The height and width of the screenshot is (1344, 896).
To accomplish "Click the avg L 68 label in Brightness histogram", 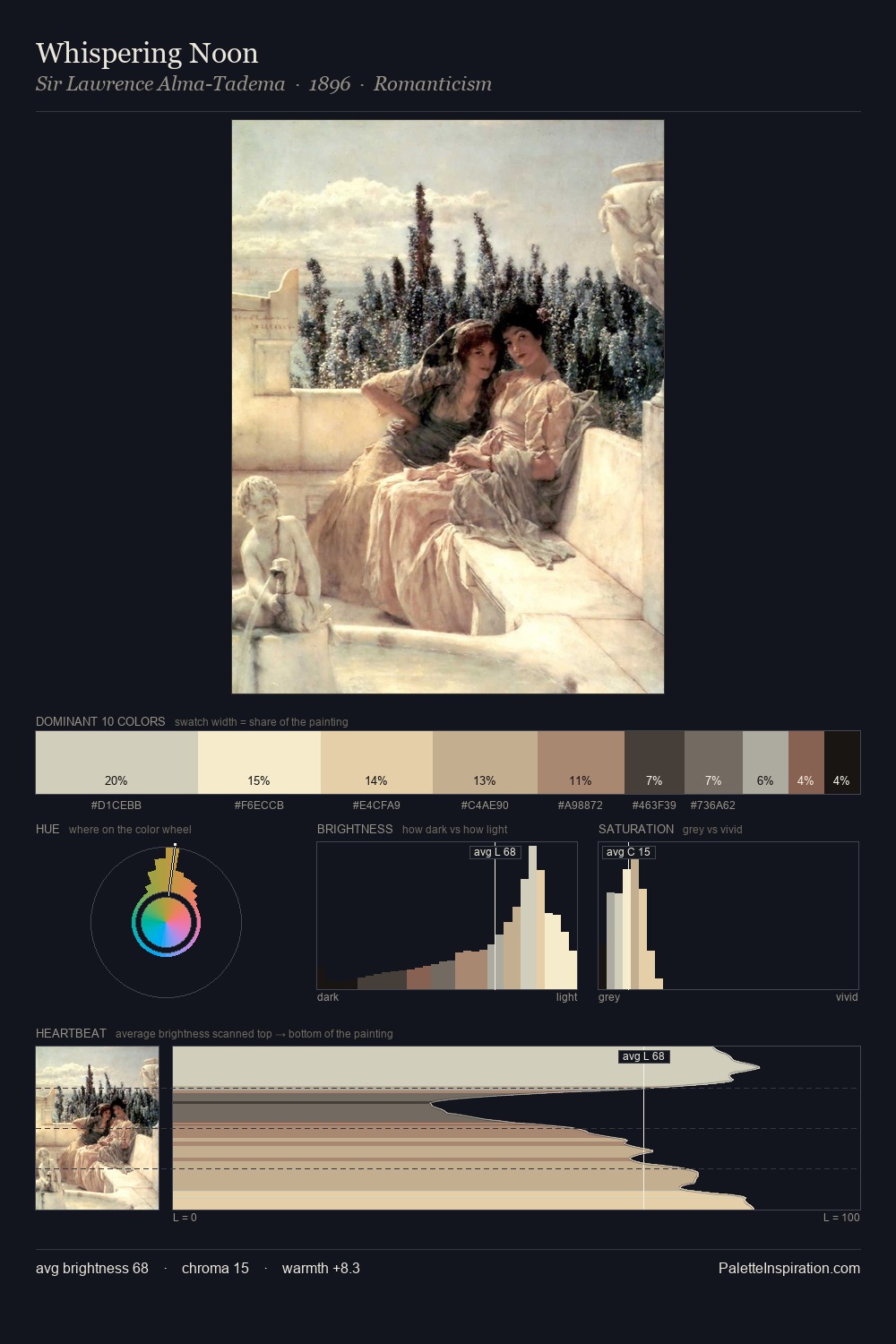I will coord(495,852).
